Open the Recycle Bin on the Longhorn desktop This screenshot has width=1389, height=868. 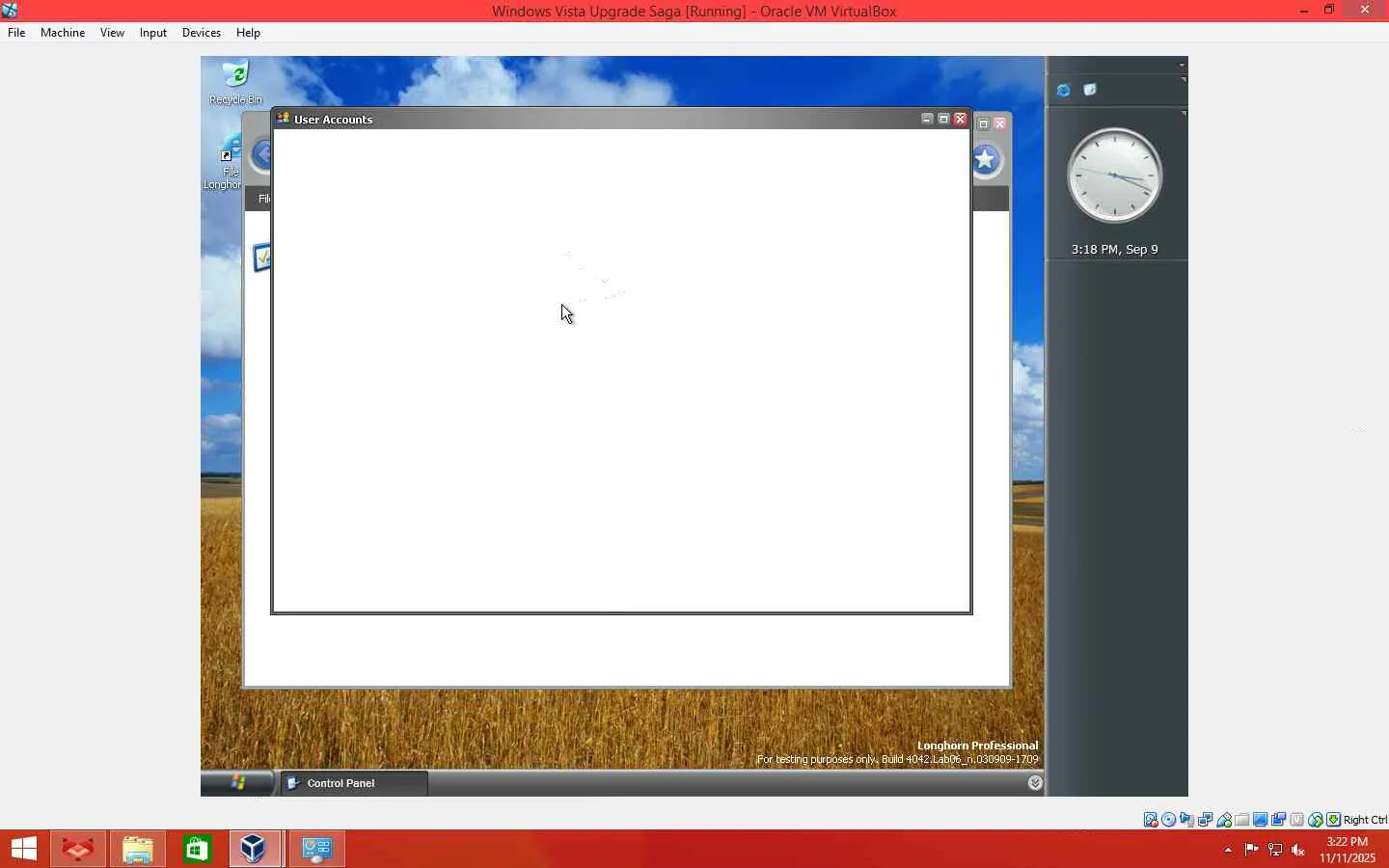tap(236, 82)
